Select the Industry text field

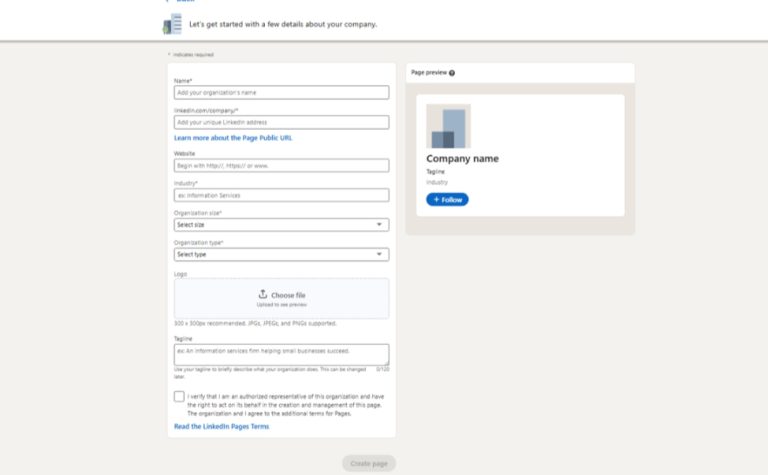[x=281, y=195]
